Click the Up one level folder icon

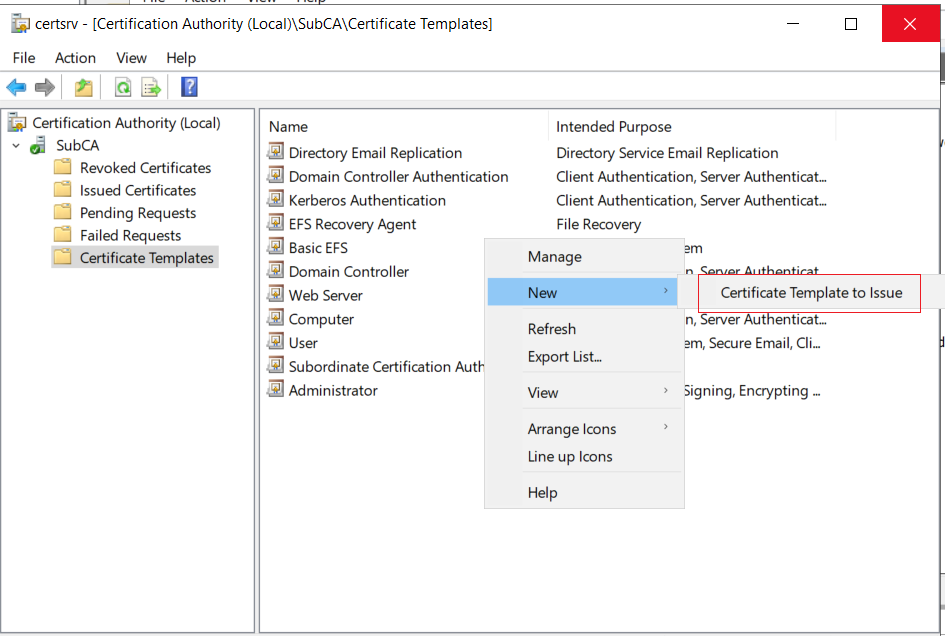84,87
